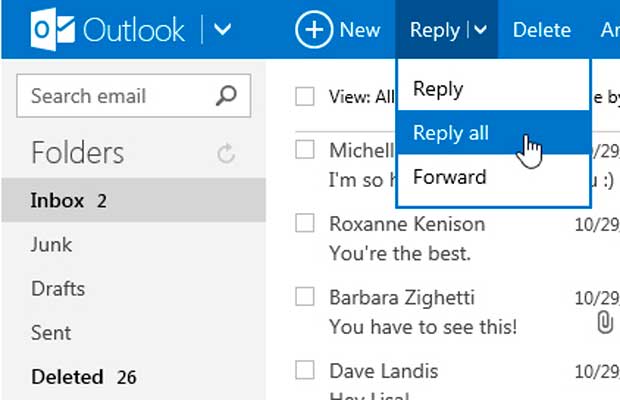The width and height of the screenshot is (620, 400).
Task: Refresh folders with the circular arrow icon
Action: [x=226, y=153]
